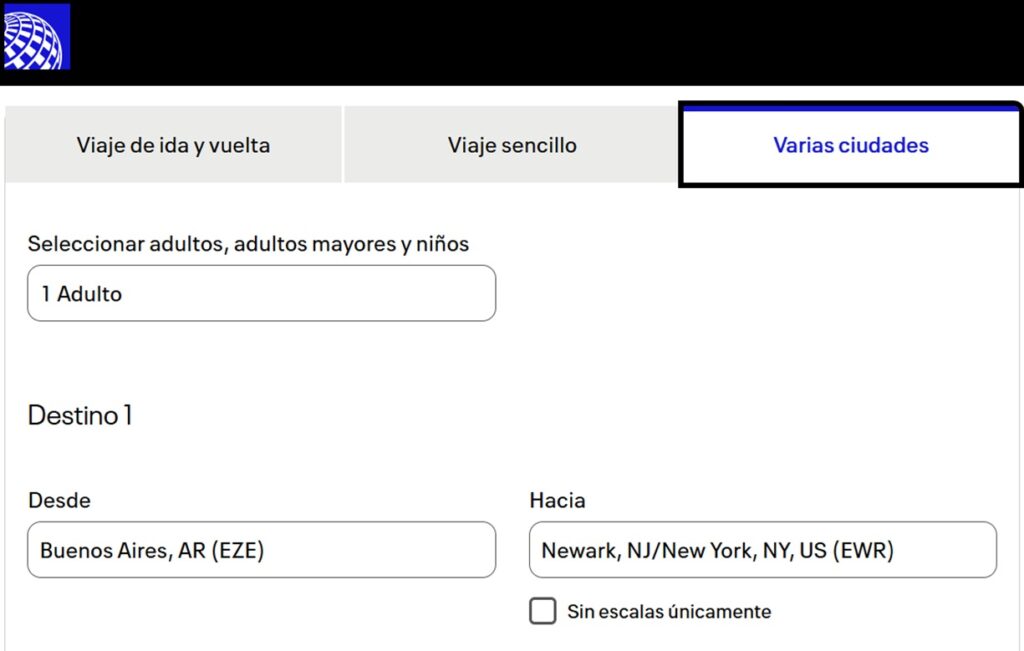Click the Buenos Aires, AR (EZE) text
Viewport: 1024px width, 651px height.
pos(152,550)
